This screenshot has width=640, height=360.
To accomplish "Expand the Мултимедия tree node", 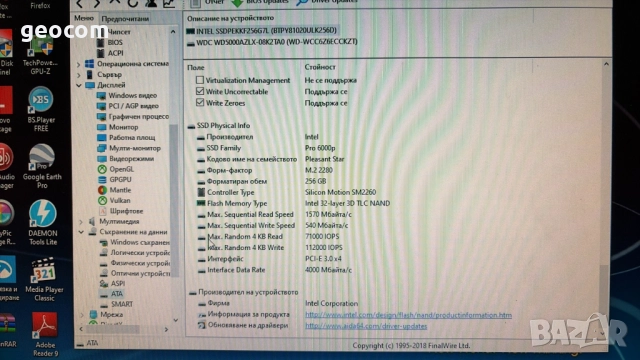I will click(x=80, y=222).
